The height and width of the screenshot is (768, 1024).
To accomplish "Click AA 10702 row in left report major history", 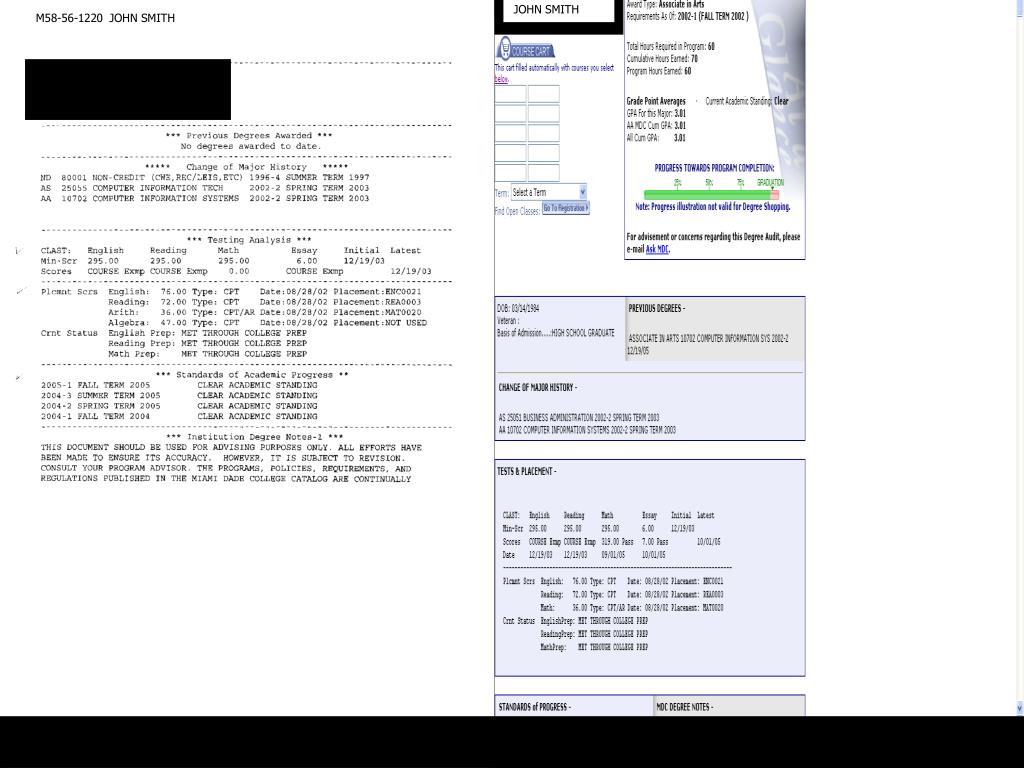I will 204,199.
